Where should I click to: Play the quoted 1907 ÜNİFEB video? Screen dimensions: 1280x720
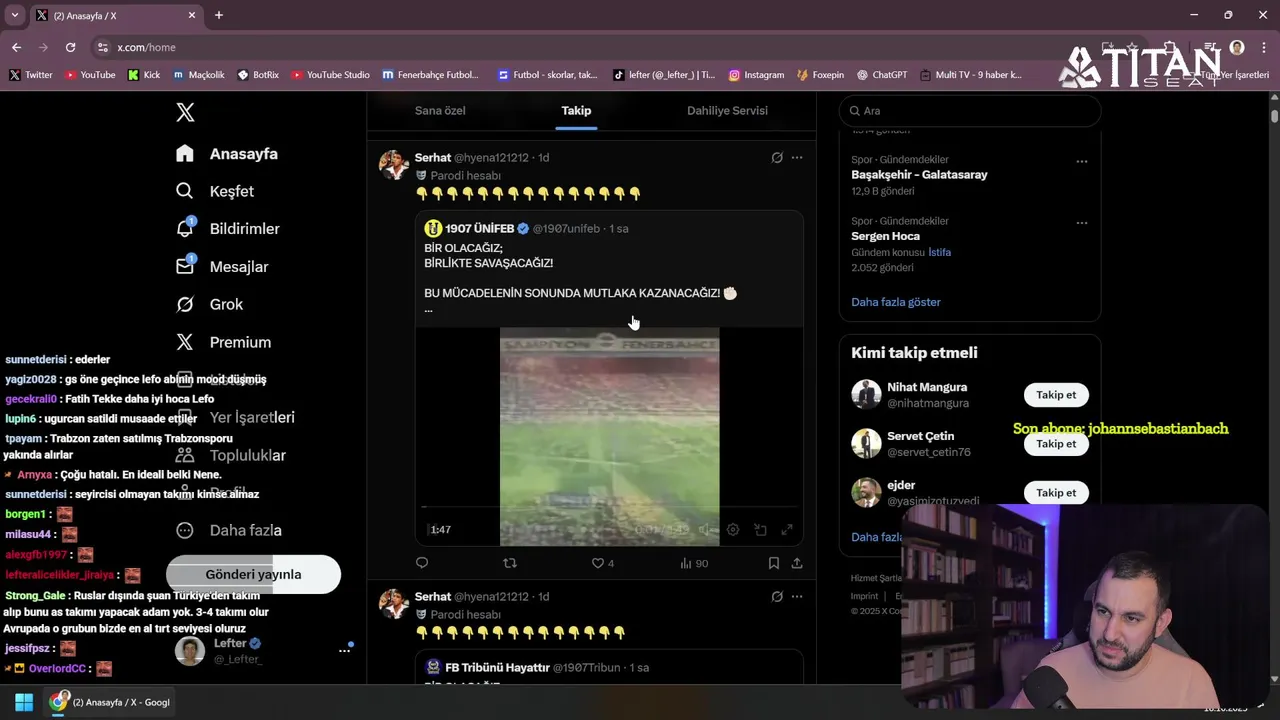pyautogui.click(x=609, y=436)
